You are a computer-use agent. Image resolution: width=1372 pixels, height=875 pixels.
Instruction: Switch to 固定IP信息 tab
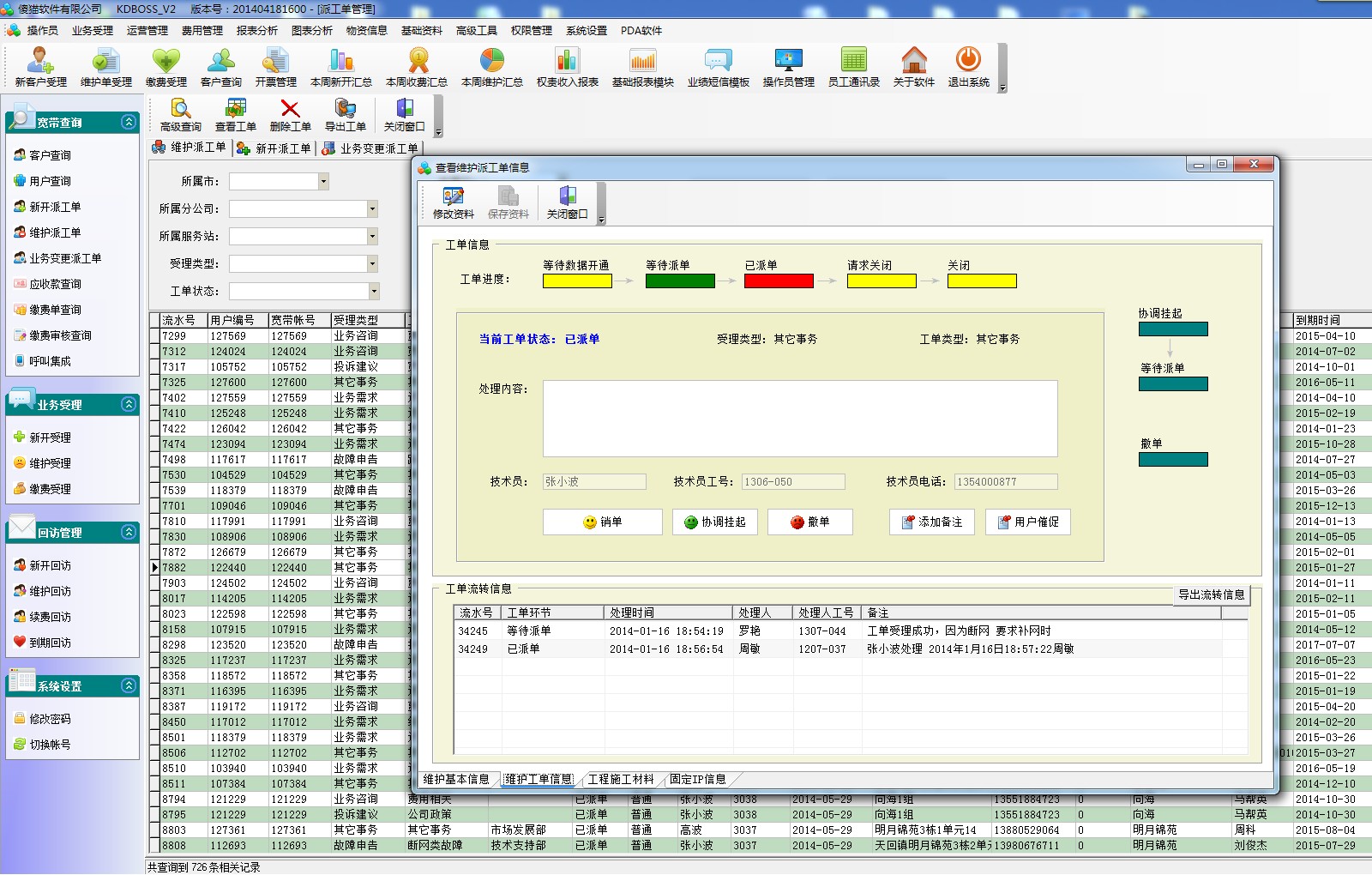(698, 779)
